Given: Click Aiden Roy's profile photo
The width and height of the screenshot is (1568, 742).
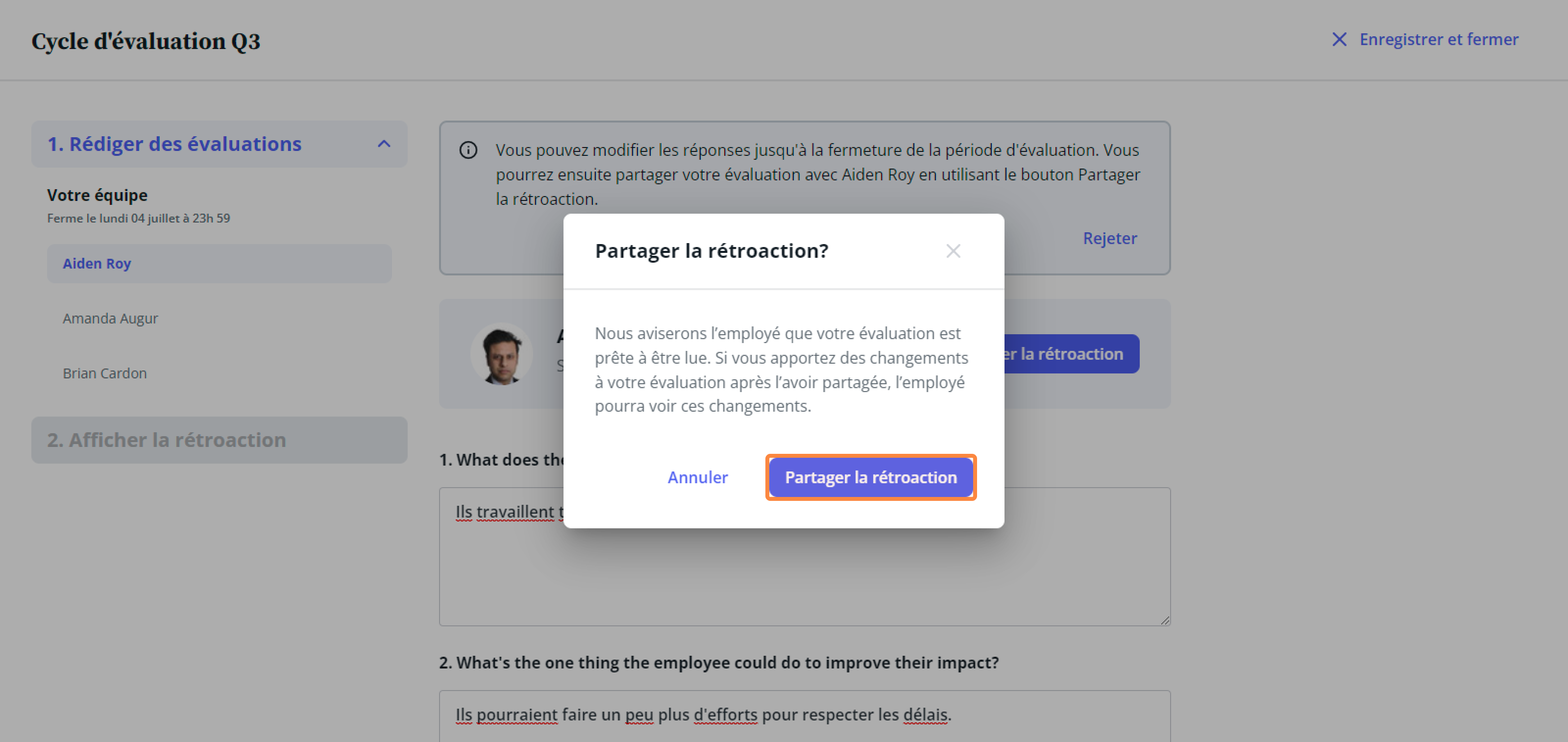Looking at the screenshot, I should tap(502, 354).
